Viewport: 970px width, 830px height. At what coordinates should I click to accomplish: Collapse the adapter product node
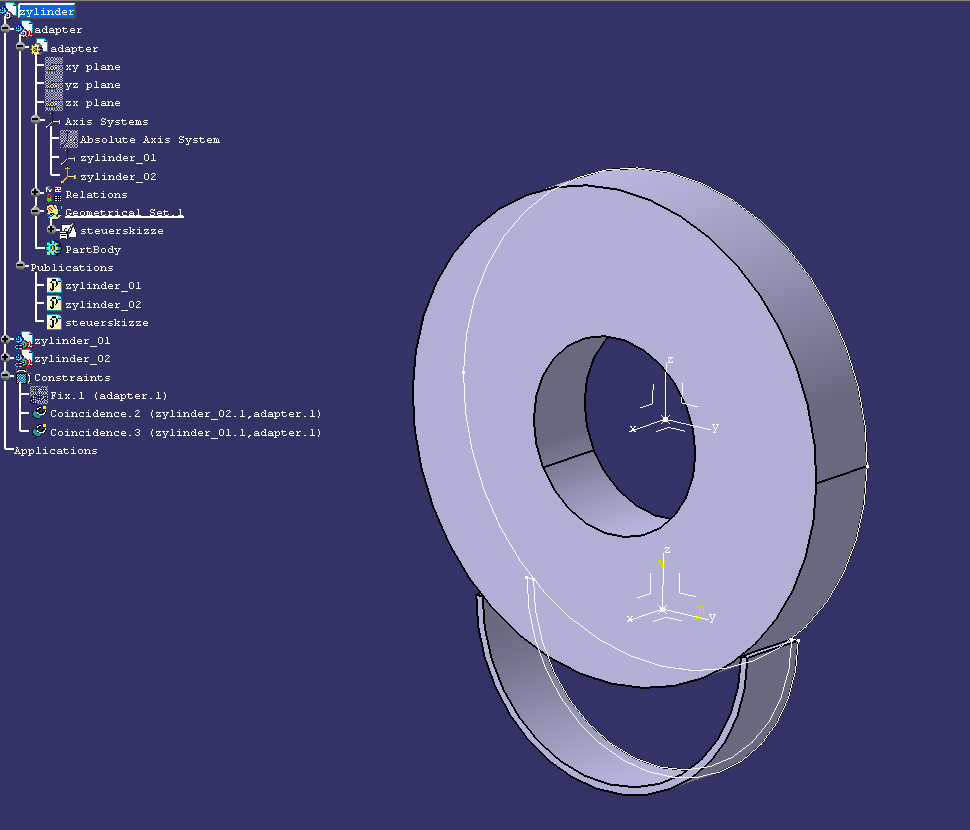pos(6,28)
